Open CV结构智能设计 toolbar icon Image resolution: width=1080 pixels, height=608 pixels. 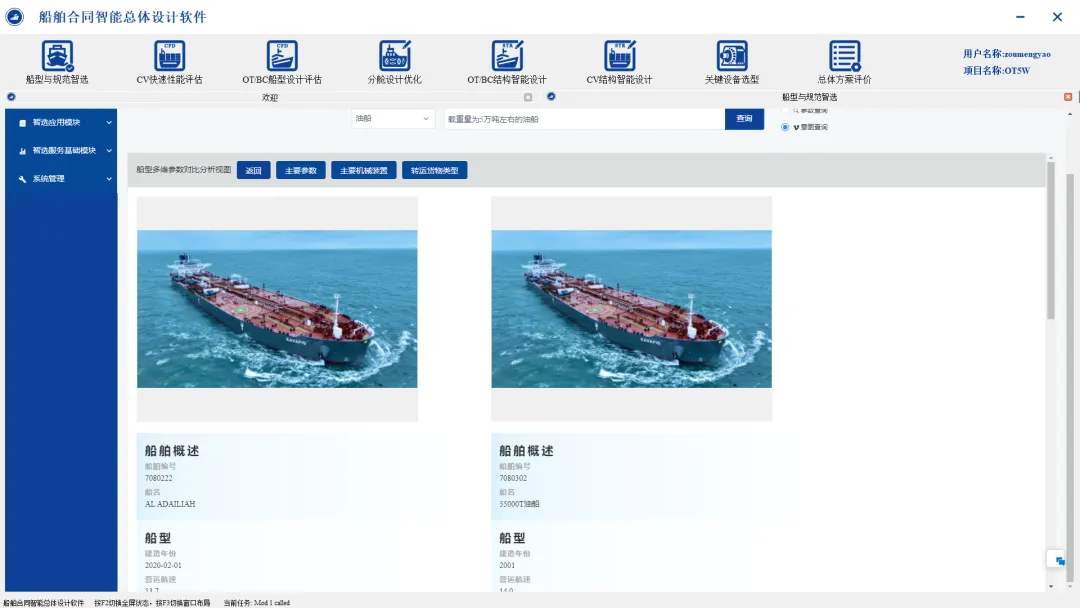pos(620,56)
